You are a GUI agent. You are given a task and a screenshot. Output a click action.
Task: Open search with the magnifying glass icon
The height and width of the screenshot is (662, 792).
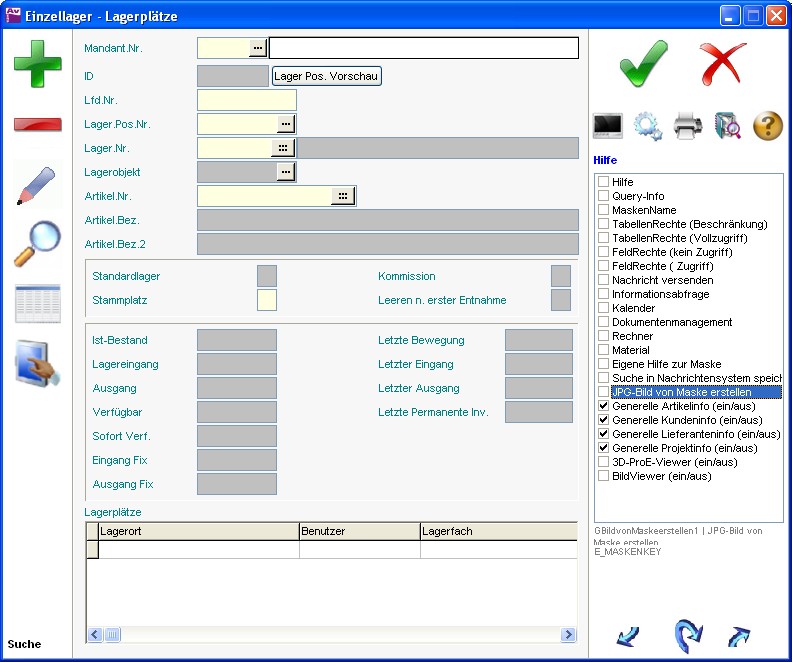click(x=37, y=244)
